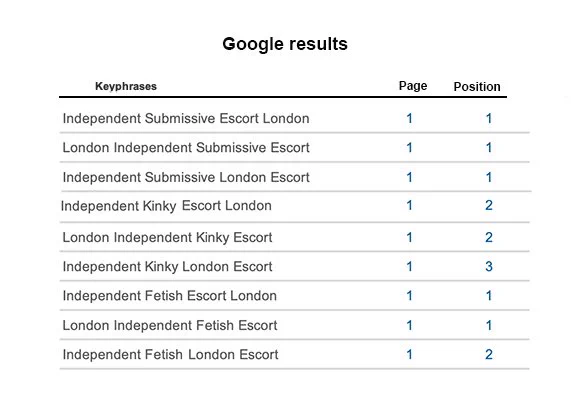Click "Independent Kinky London Escort" keyphrase

coord(168,267)
